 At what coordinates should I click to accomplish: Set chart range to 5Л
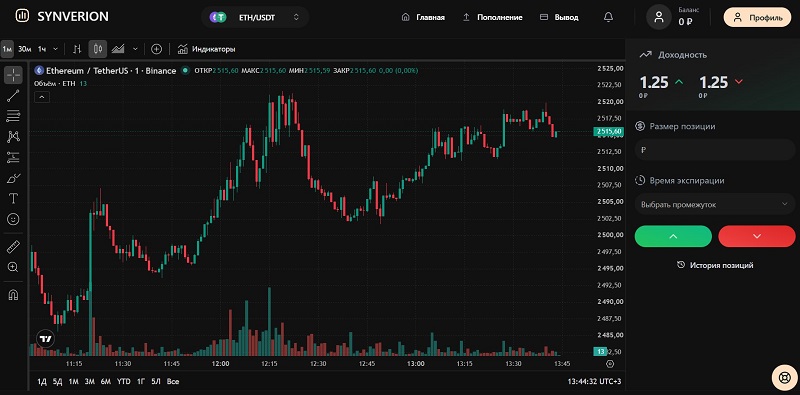[156, 382]
